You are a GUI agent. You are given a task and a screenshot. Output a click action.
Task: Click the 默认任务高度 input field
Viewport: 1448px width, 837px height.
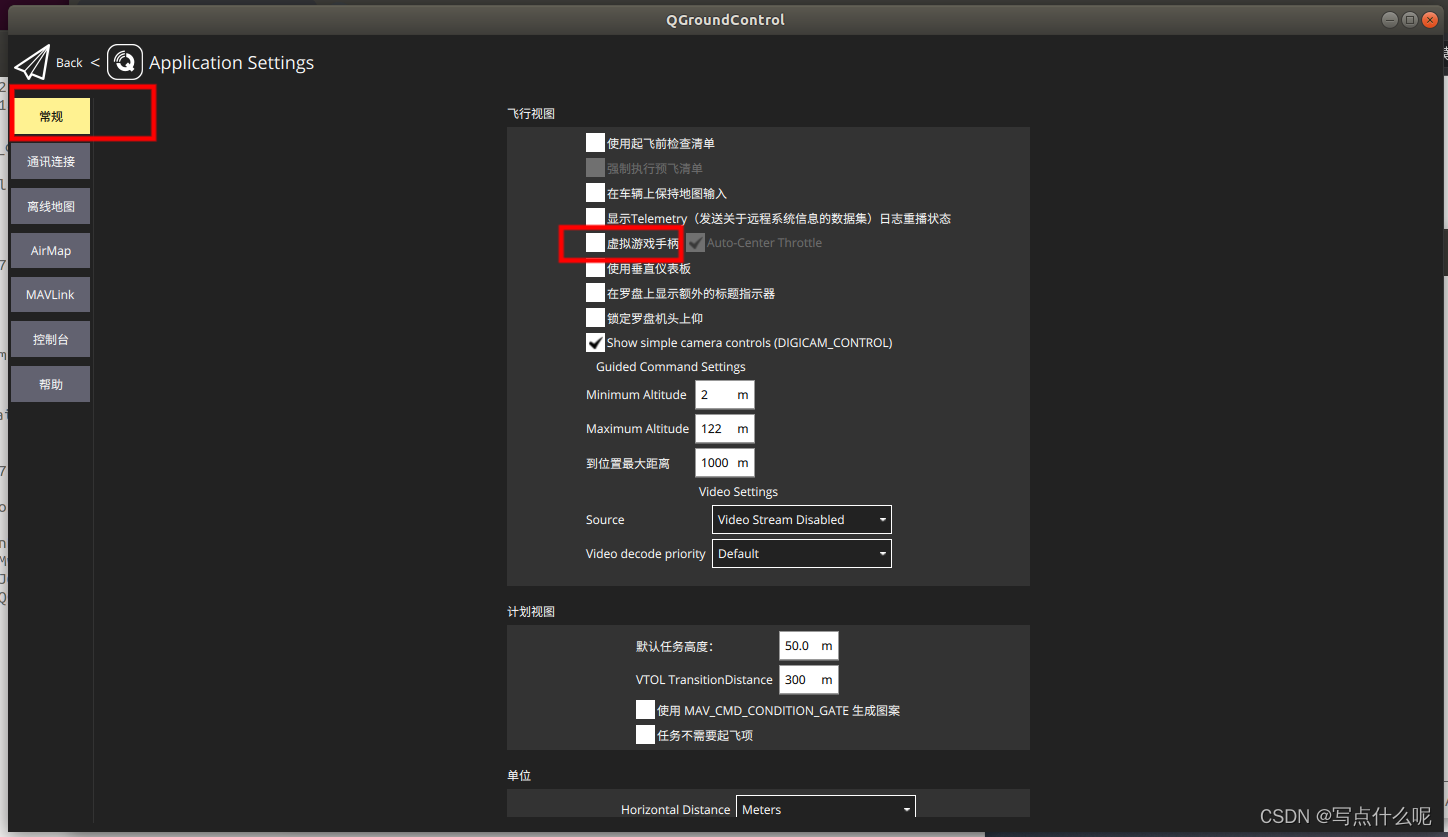click(x=808, y=646)
